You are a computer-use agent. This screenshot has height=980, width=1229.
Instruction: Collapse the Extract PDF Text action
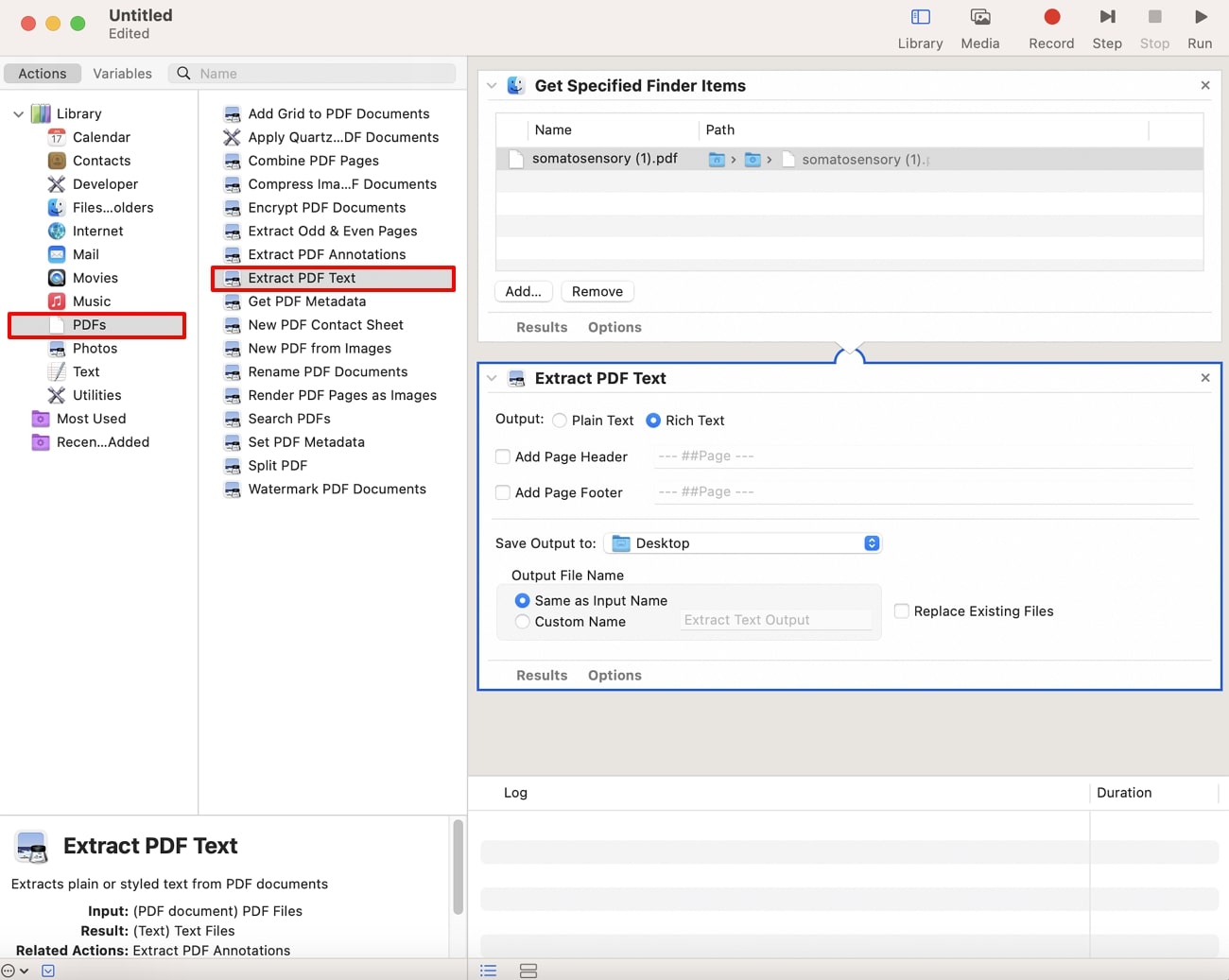click(492, 378)
